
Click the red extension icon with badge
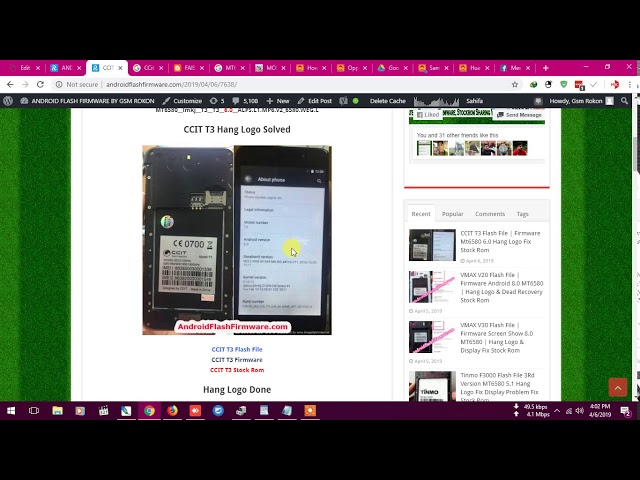[579, 85]
